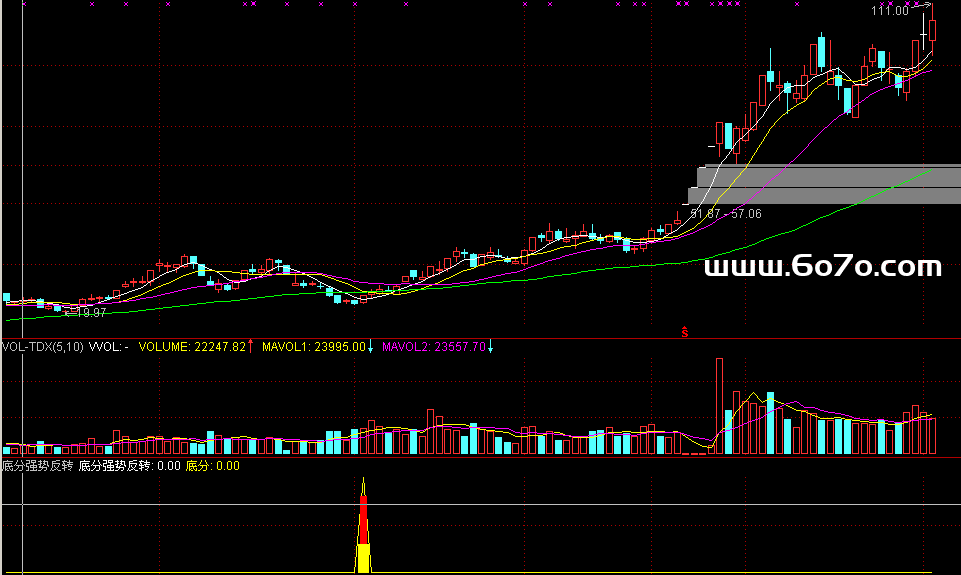Click the MAVOL2: 23557.70 readout
The image size is (961, 575).
click(434, 347)
